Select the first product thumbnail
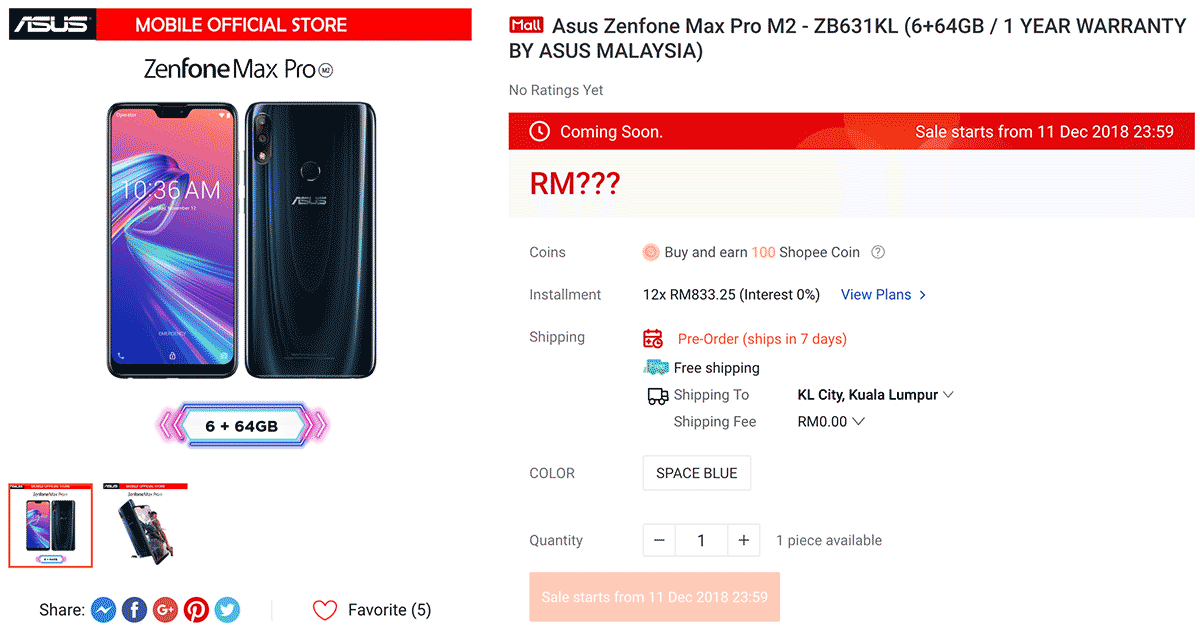Screen dimensions: 1200x633 (x=51, y=525)
